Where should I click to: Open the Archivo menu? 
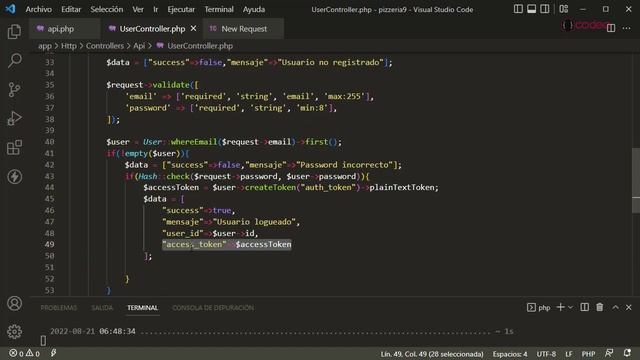click(39, 9)
